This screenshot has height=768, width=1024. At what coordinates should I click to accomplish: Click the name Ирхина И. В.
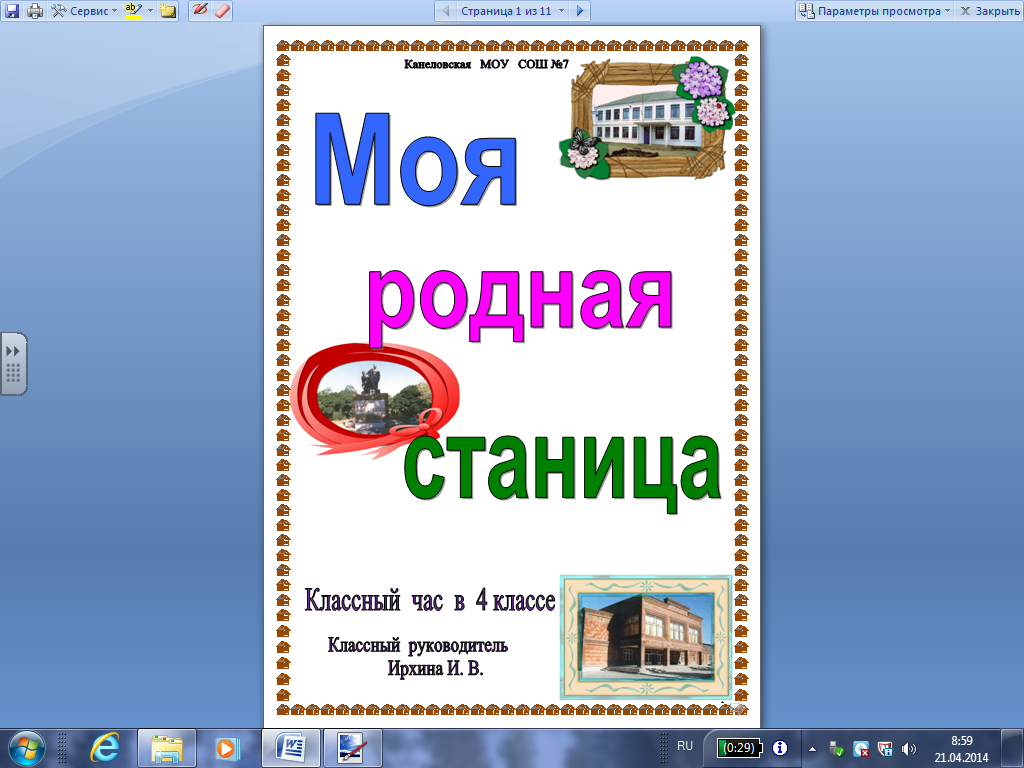(x=435, y=669)
